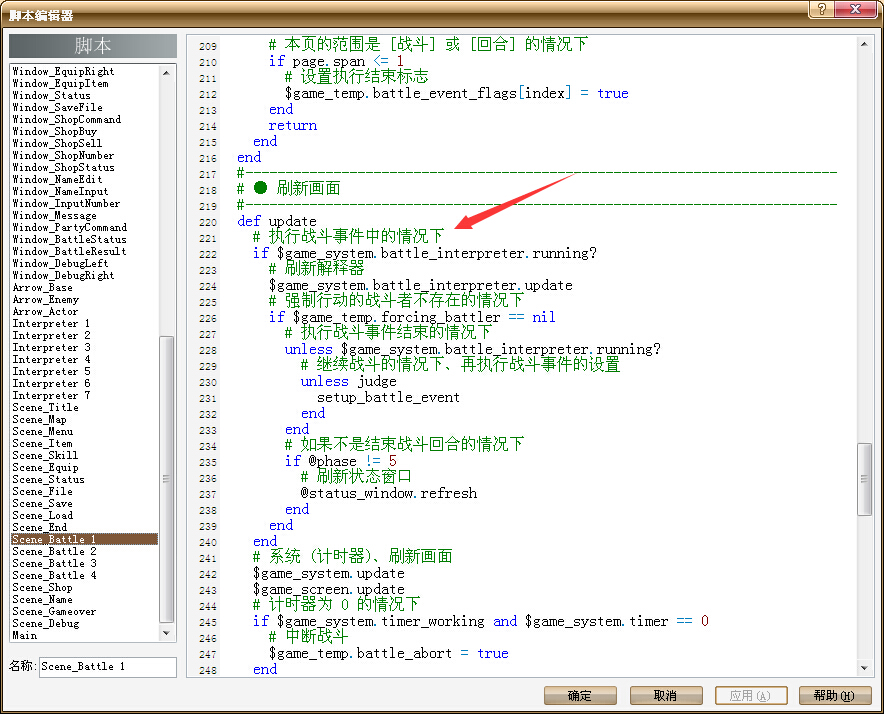Open the Window_SaveFile script

58,108
